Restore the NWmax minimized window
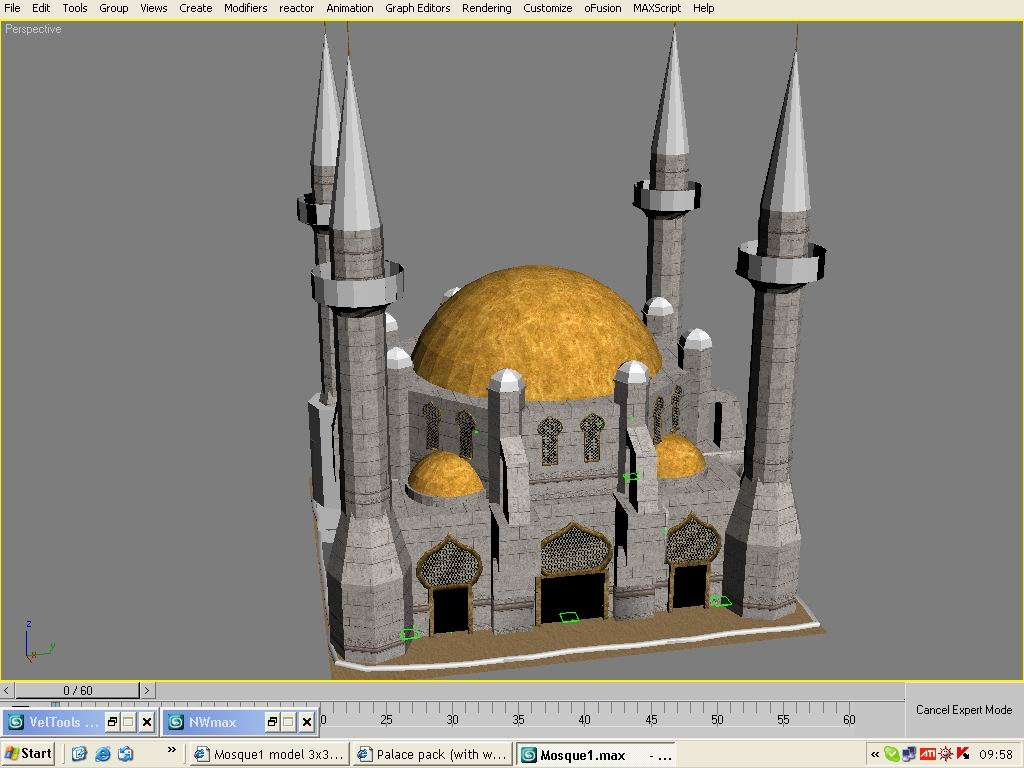 [272, 722]
